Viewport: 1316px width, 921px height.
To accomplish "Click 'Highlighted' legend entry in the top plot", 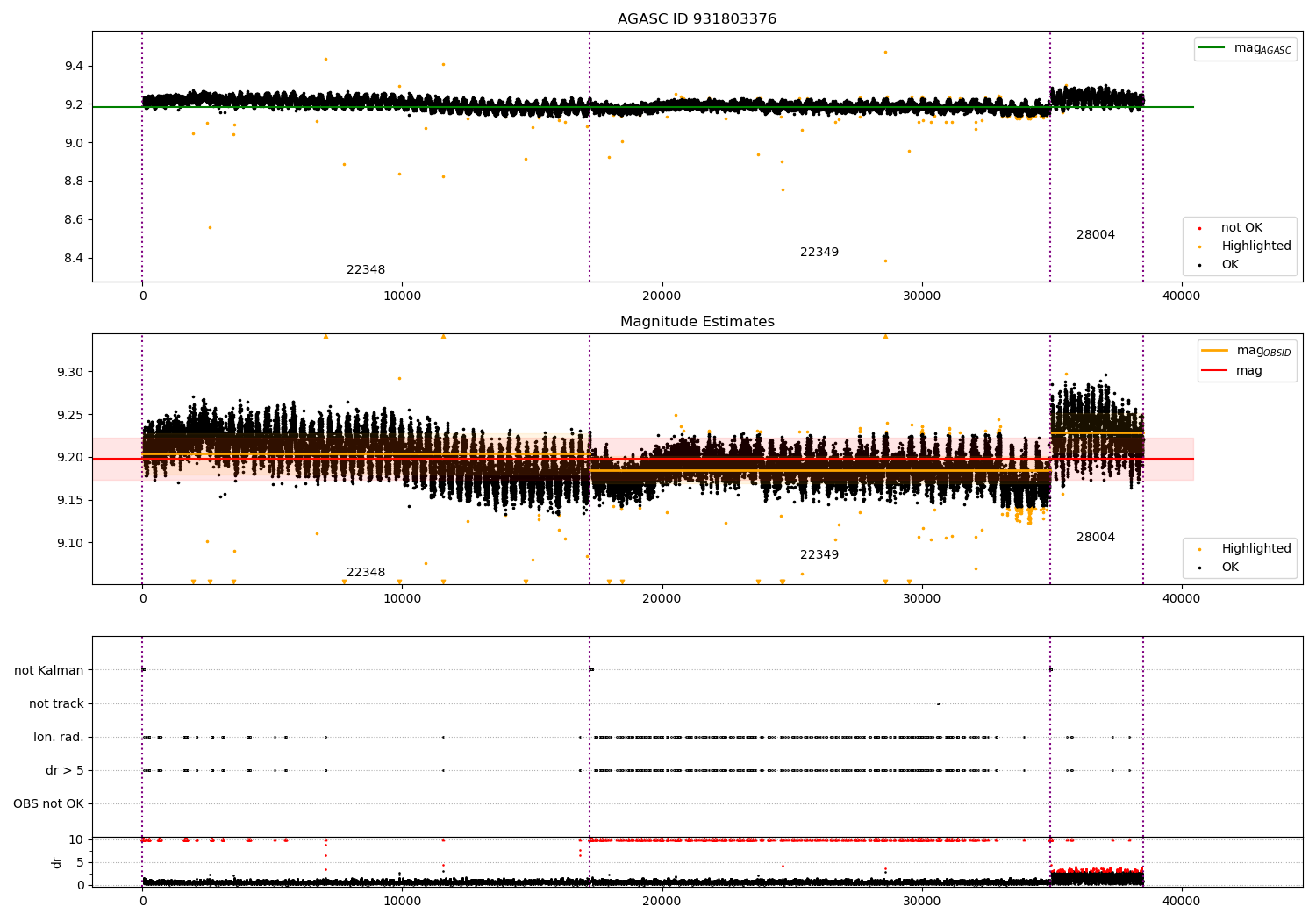I will click(1246, 246).
